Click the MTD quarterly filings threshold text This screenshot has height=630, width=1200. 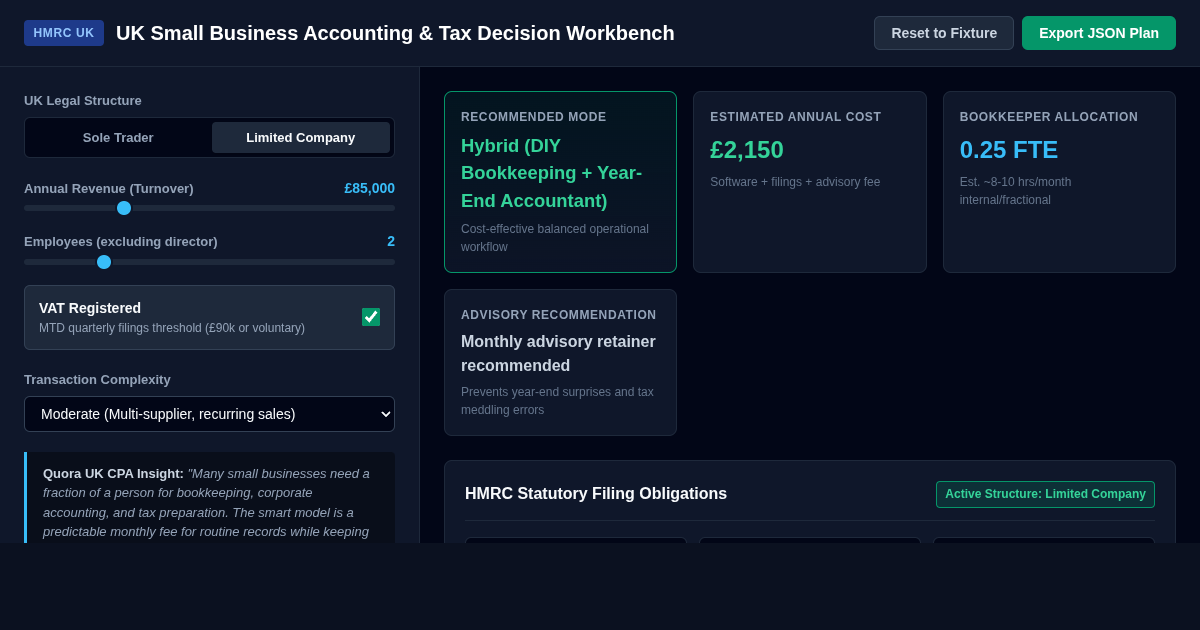172,328
